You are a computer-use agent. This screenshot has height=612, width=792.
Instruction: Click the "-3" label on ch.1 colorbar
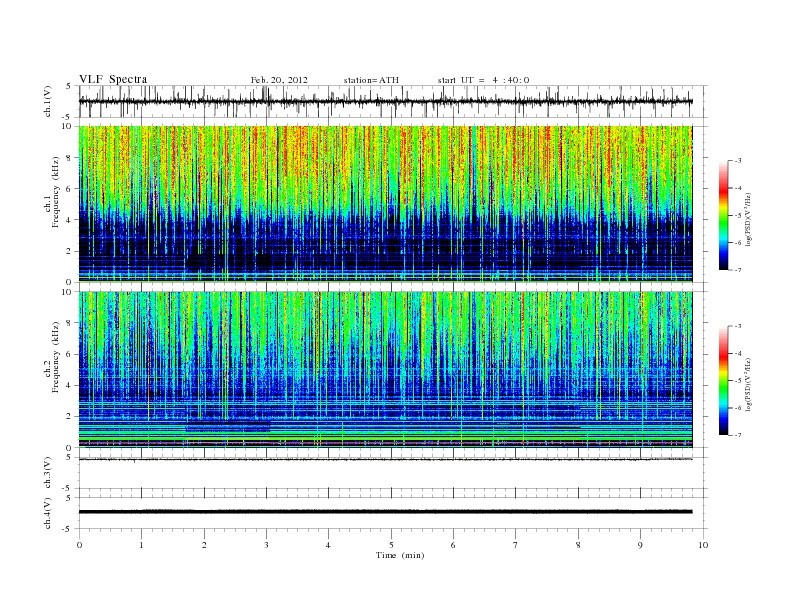738,161
